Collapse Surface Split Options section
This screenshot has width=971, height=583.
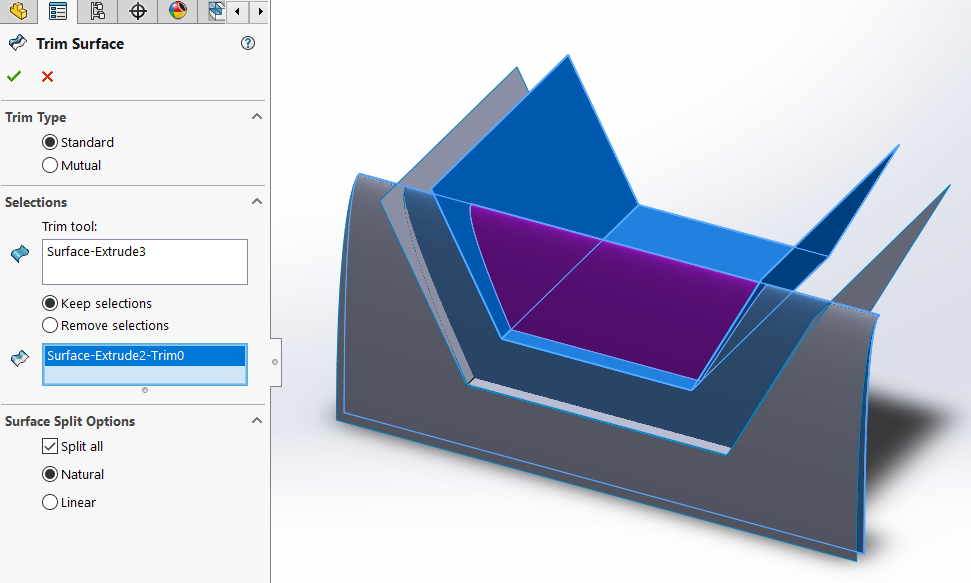pos(257,420)
